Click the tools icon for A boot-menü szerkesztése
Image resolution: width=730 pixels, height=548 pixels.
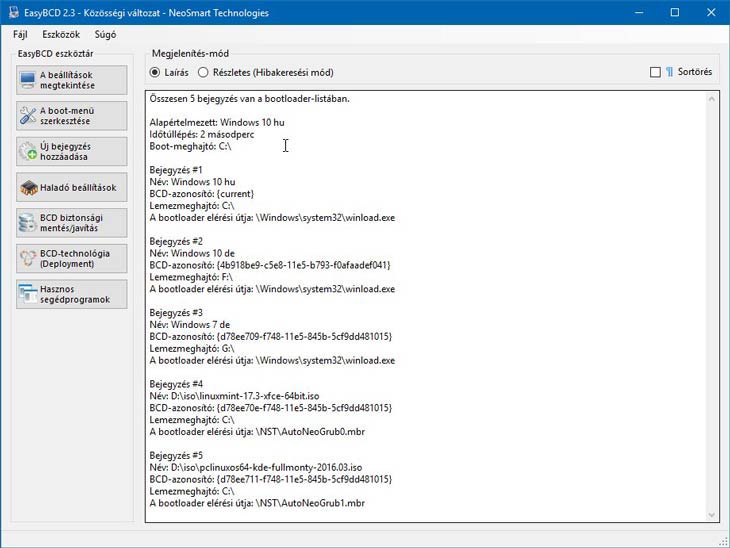click(x=28, y=116)
